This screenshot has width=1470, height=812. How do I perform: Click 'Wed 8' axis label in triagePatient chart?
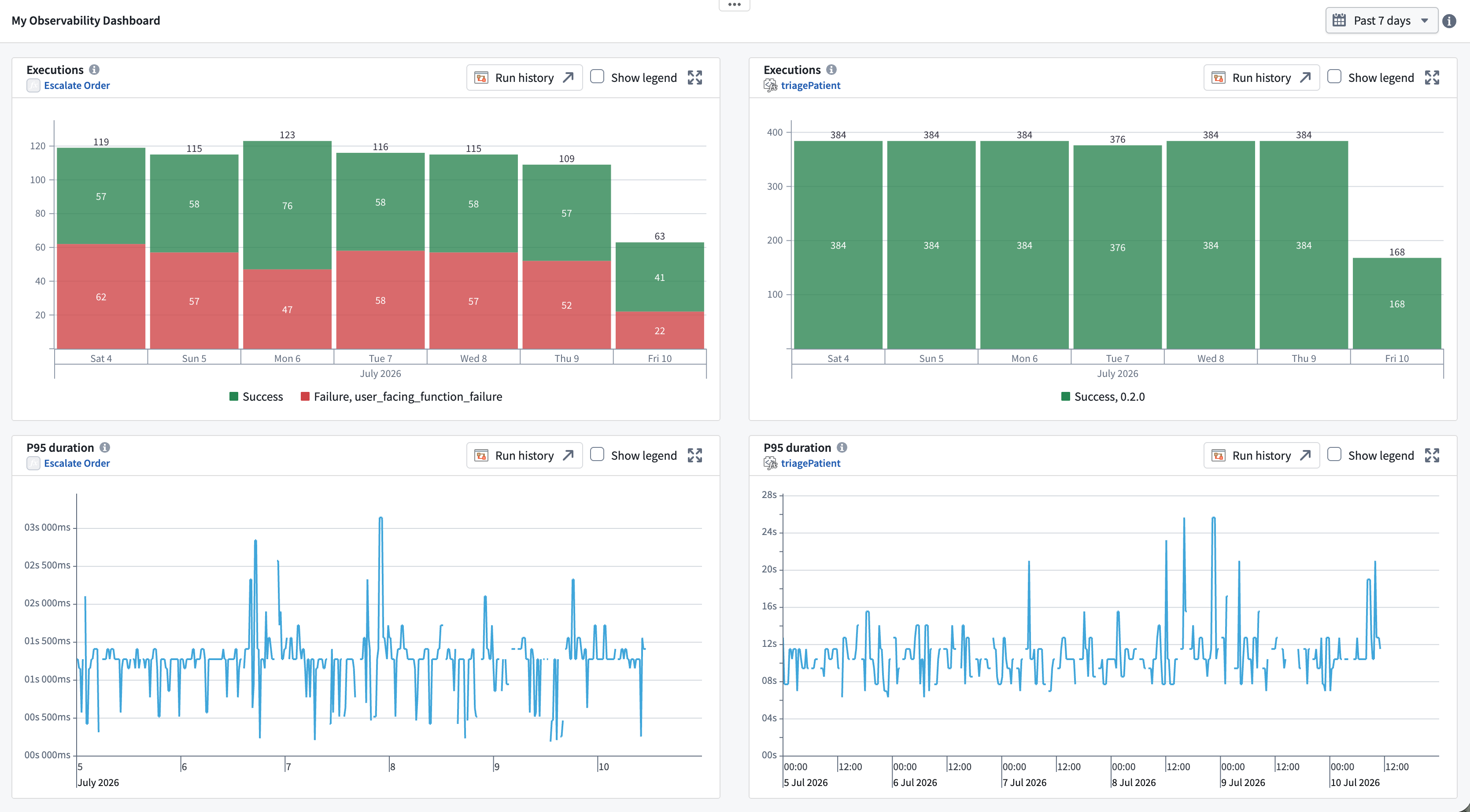(1210, 358)
